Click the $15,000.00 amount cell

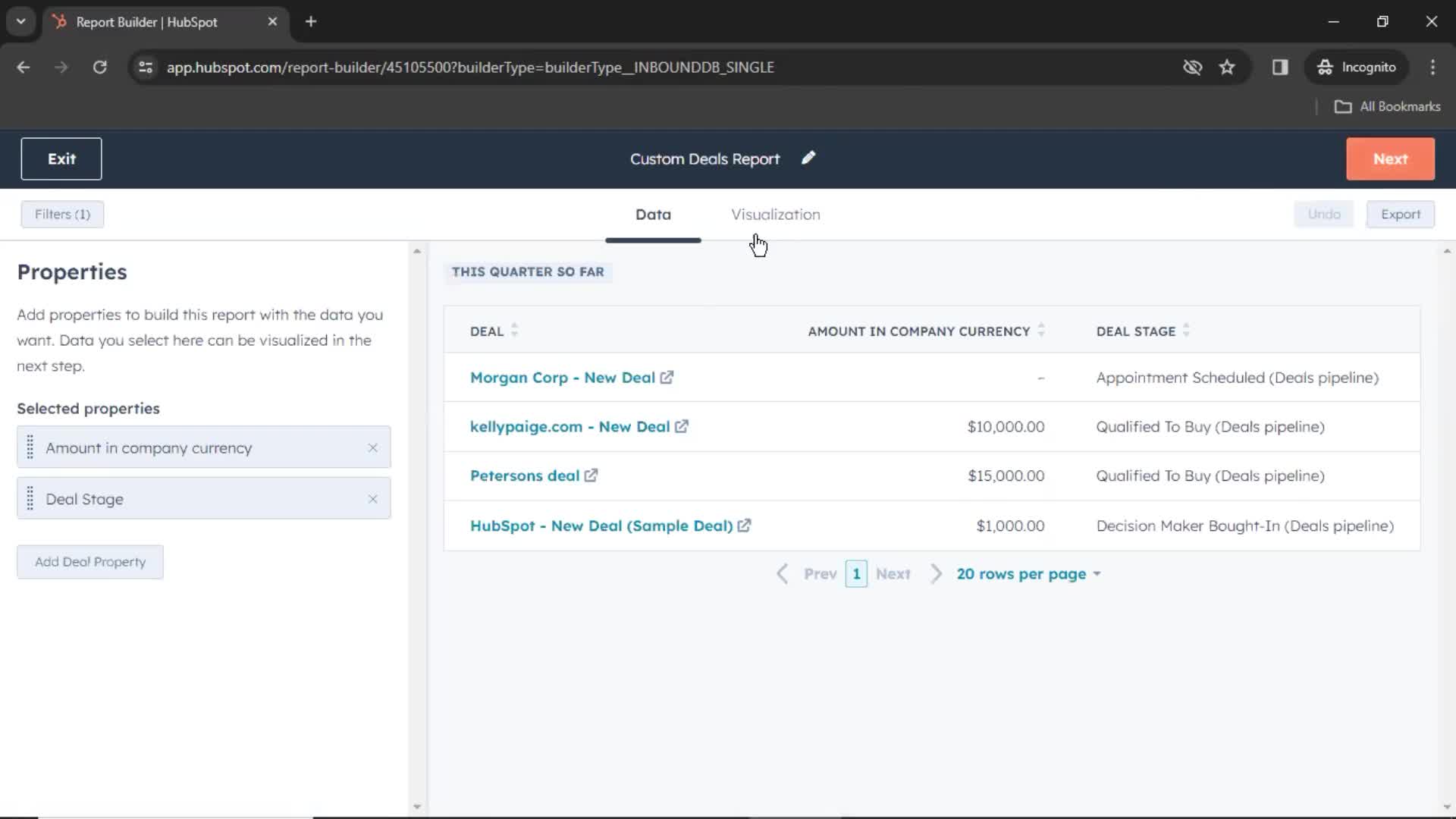(1006, 475)
